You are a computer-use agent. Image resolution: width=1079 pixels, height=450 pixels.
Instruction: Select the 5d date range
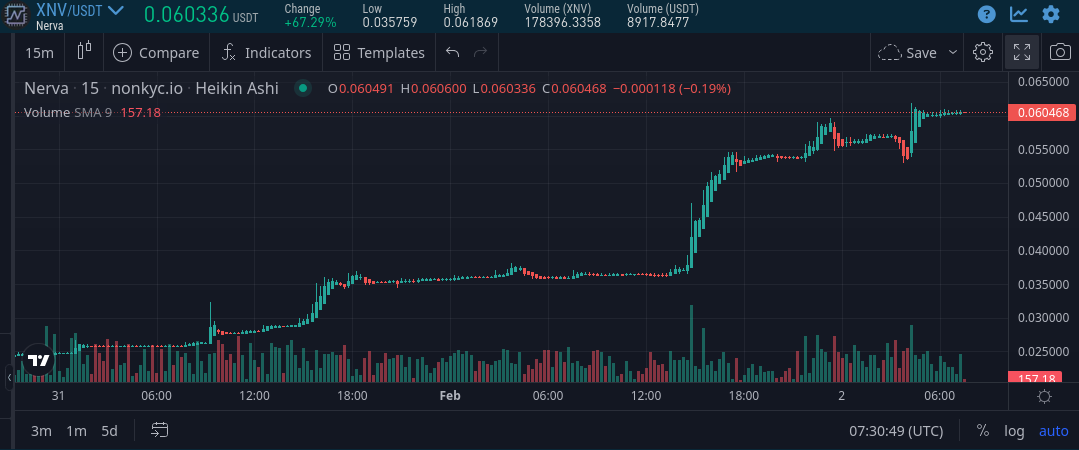point(109,431)
